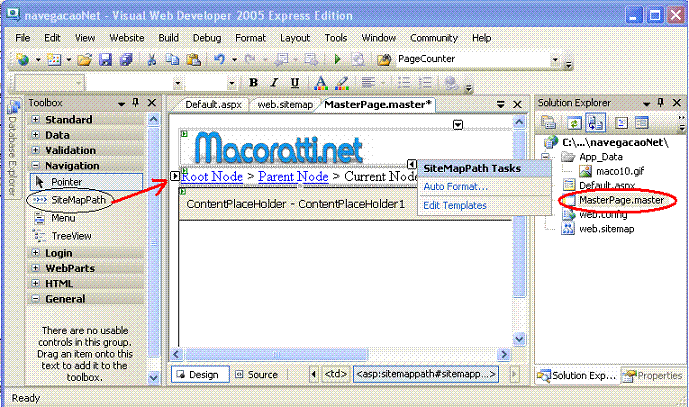Pin the Solution Explorer panel
The width and height of the screenshot is (689, 407).
660,103
